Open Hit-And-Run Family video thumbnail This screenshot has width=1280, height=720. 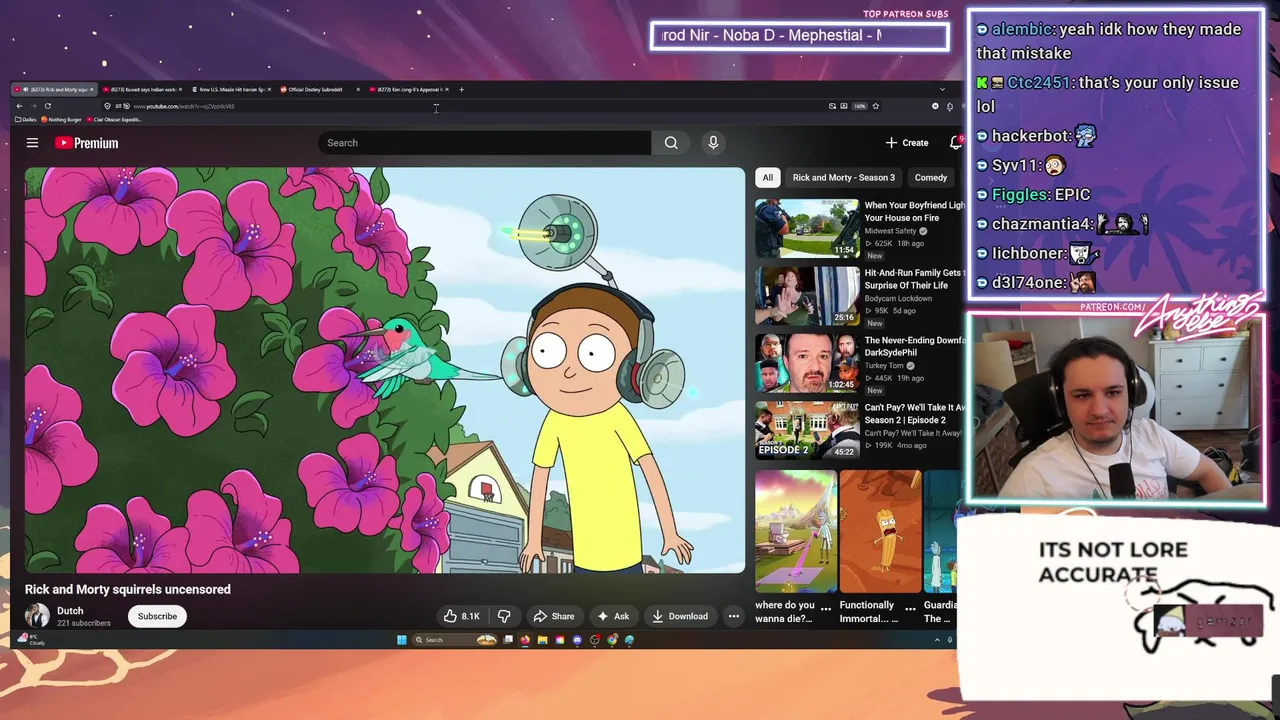(x=807, y=295)
